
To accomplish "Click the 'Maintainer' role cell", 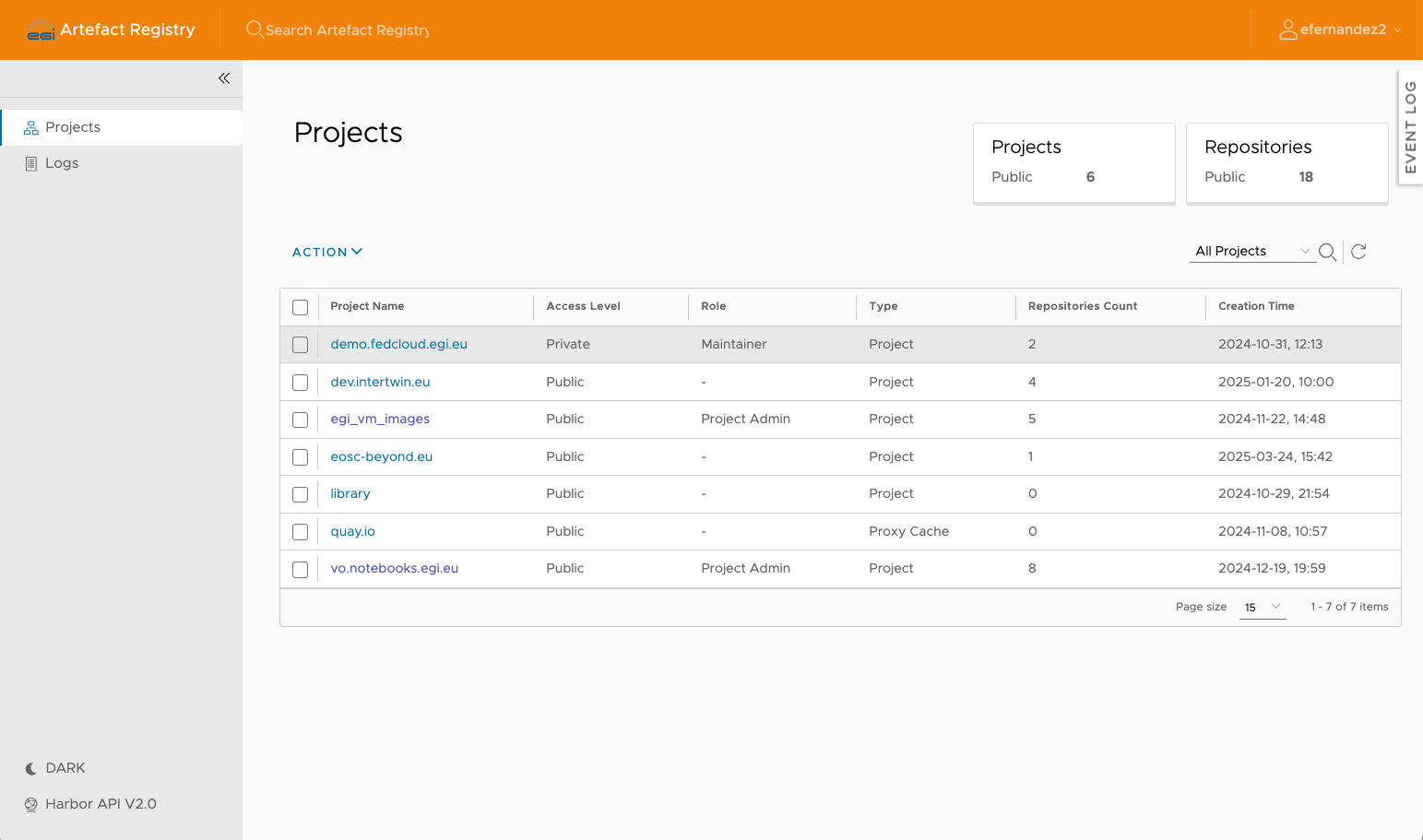I will (x=734, y=344).
